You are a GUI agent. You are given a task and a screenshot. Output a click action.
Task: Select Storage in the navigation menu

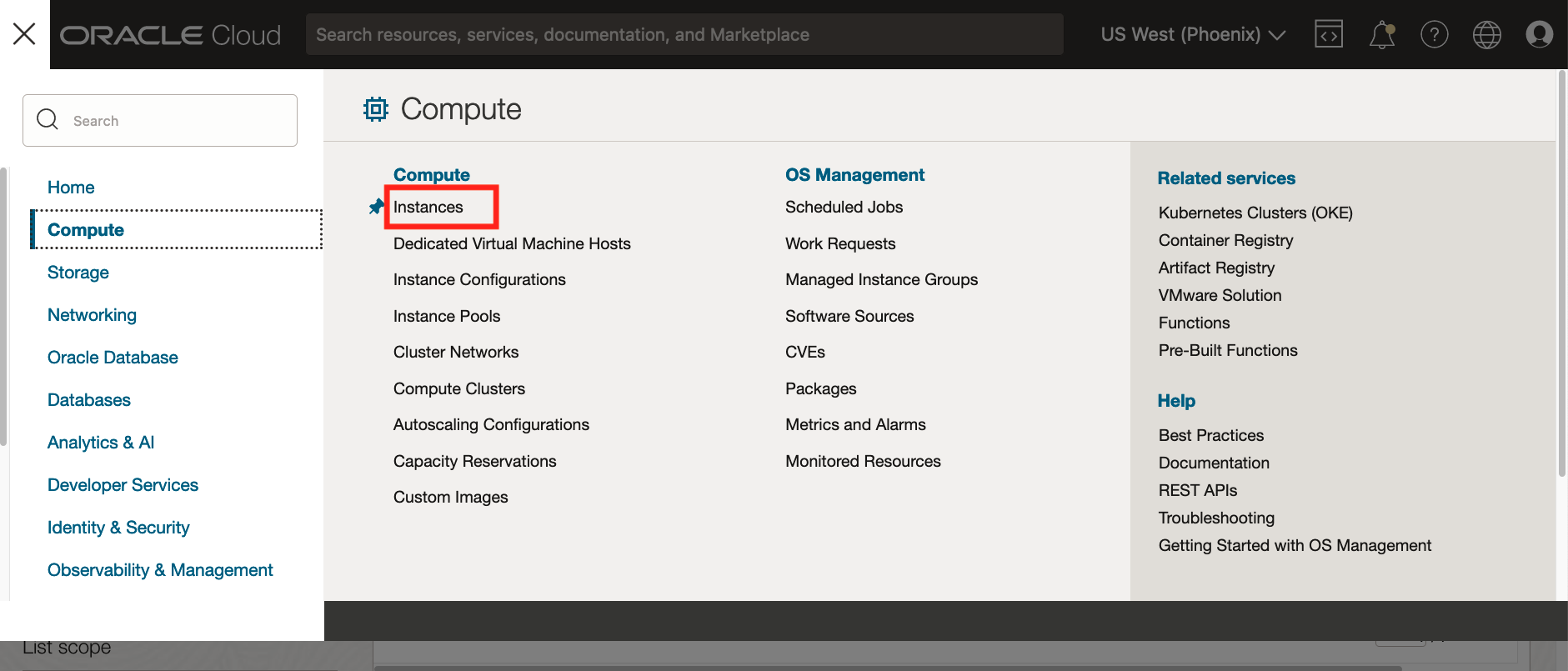[78, 273]
